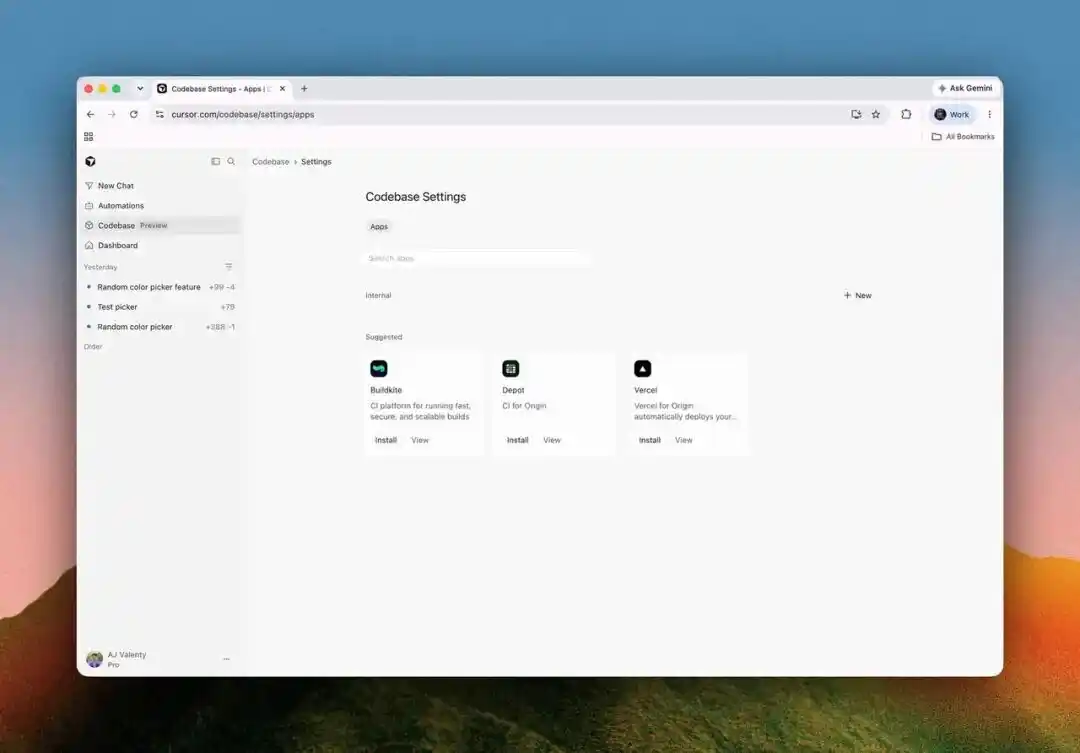This screenshot has width=1080, height=753.
Task: View the Vercel app details
Action: (683, 440)
